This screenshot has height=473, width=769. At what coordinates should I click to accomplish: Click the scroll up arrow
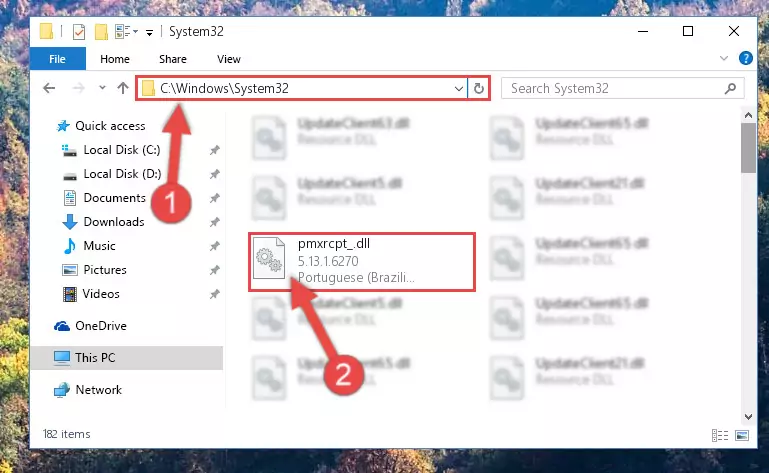click(x=748, y=116)
